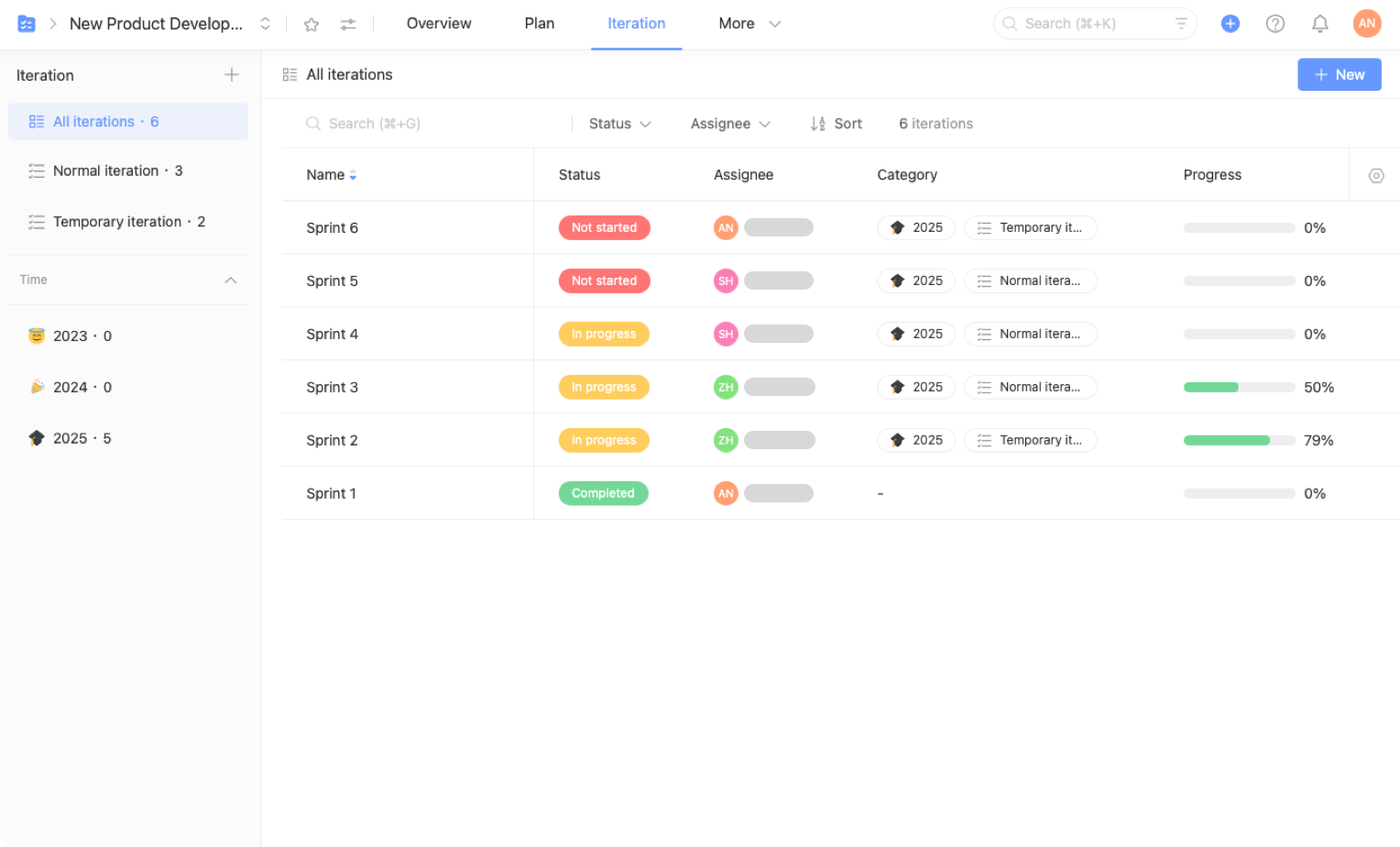Viewport: 1400px width, 847px height.
Task: Click the blue quick-create plus icon
Action: [x=1230, y=24]
